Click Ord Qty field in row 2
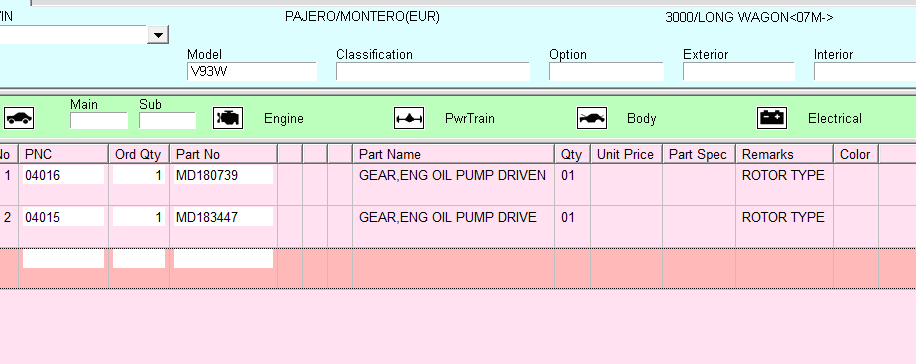Viewport: 916px width, 364px height. [x=138, y=217]
